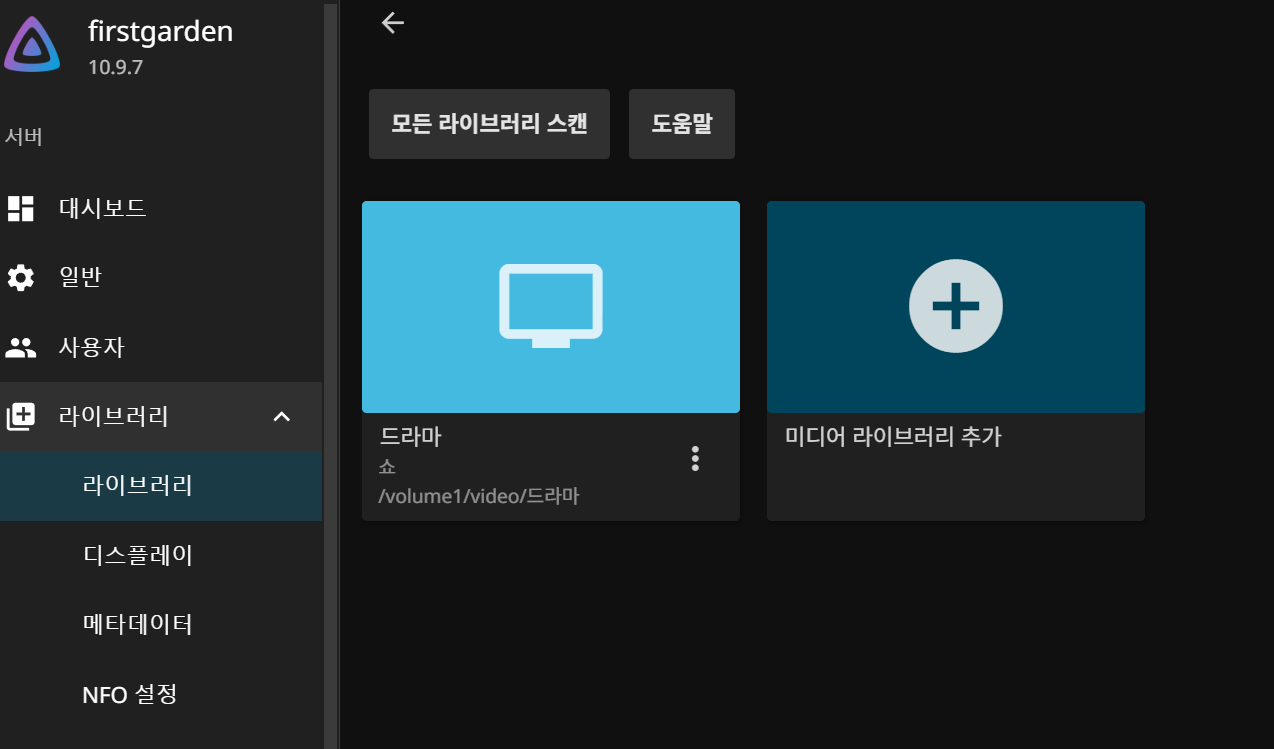Open 사용자 menu item

pyautogui.click(x=161, y=348)
